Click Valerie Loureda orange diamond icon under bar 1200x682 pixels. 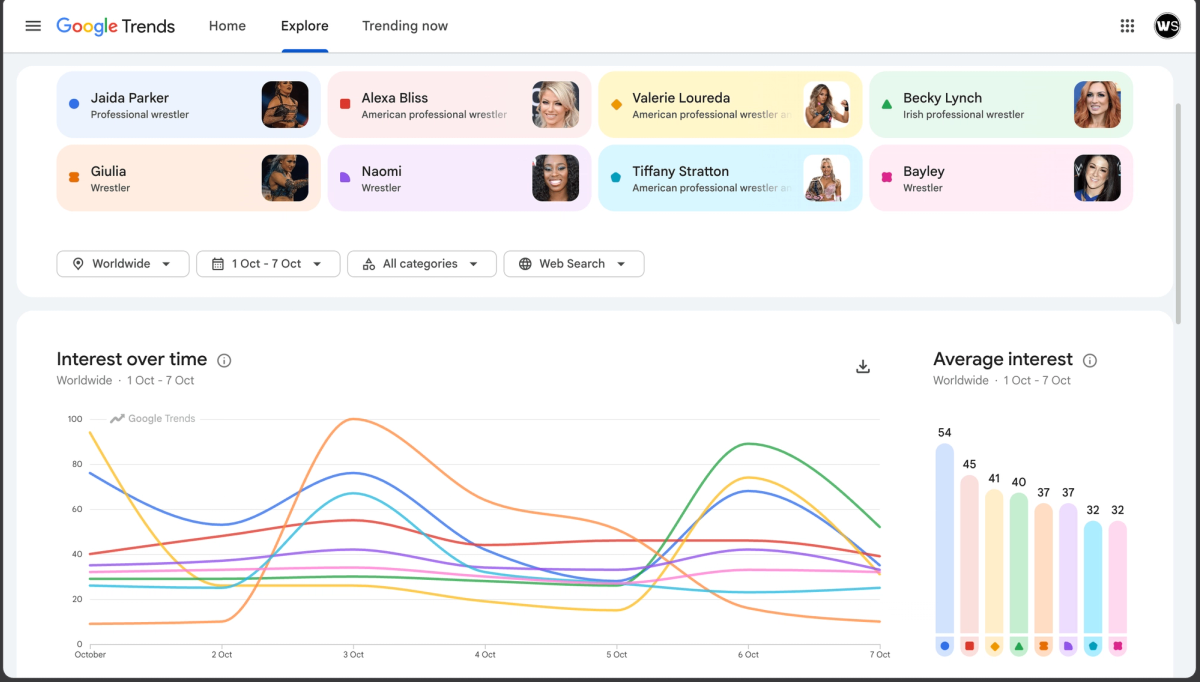point(994,646)
